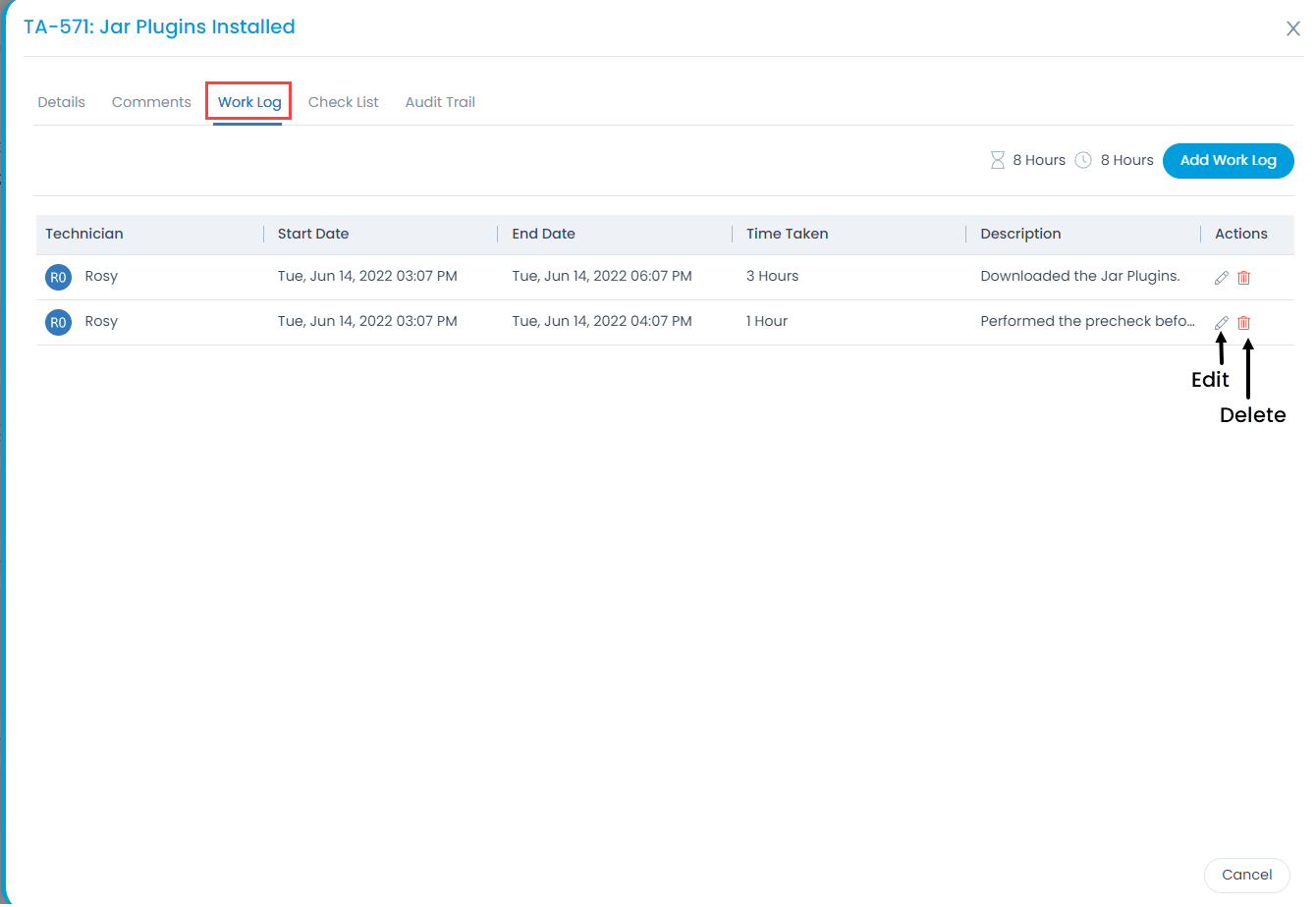Select the Work Log tab

pos(249,102)
